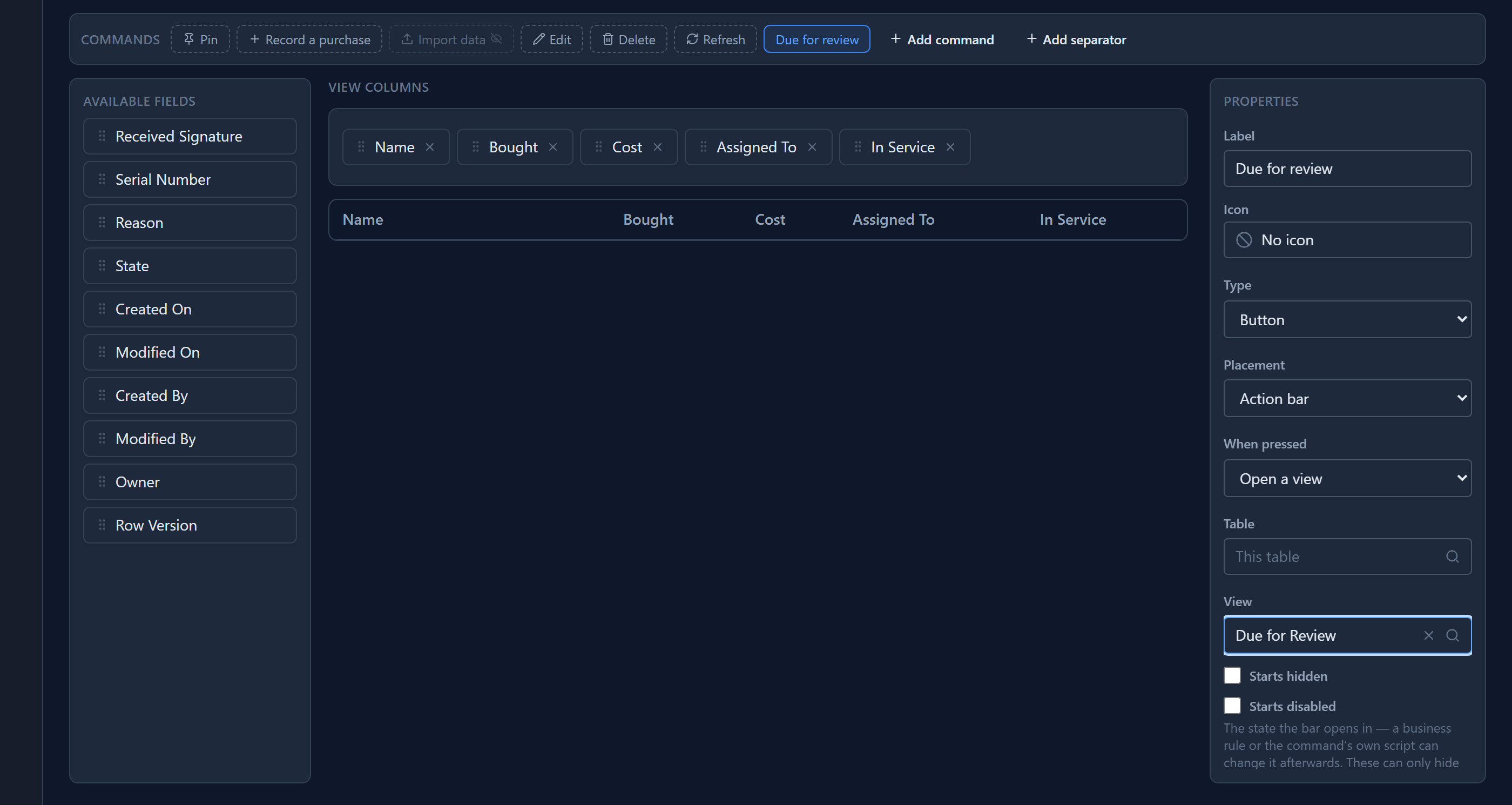Remove the In Service column chip
Screen dimensions: 1512x805
(x=950, y=147)
